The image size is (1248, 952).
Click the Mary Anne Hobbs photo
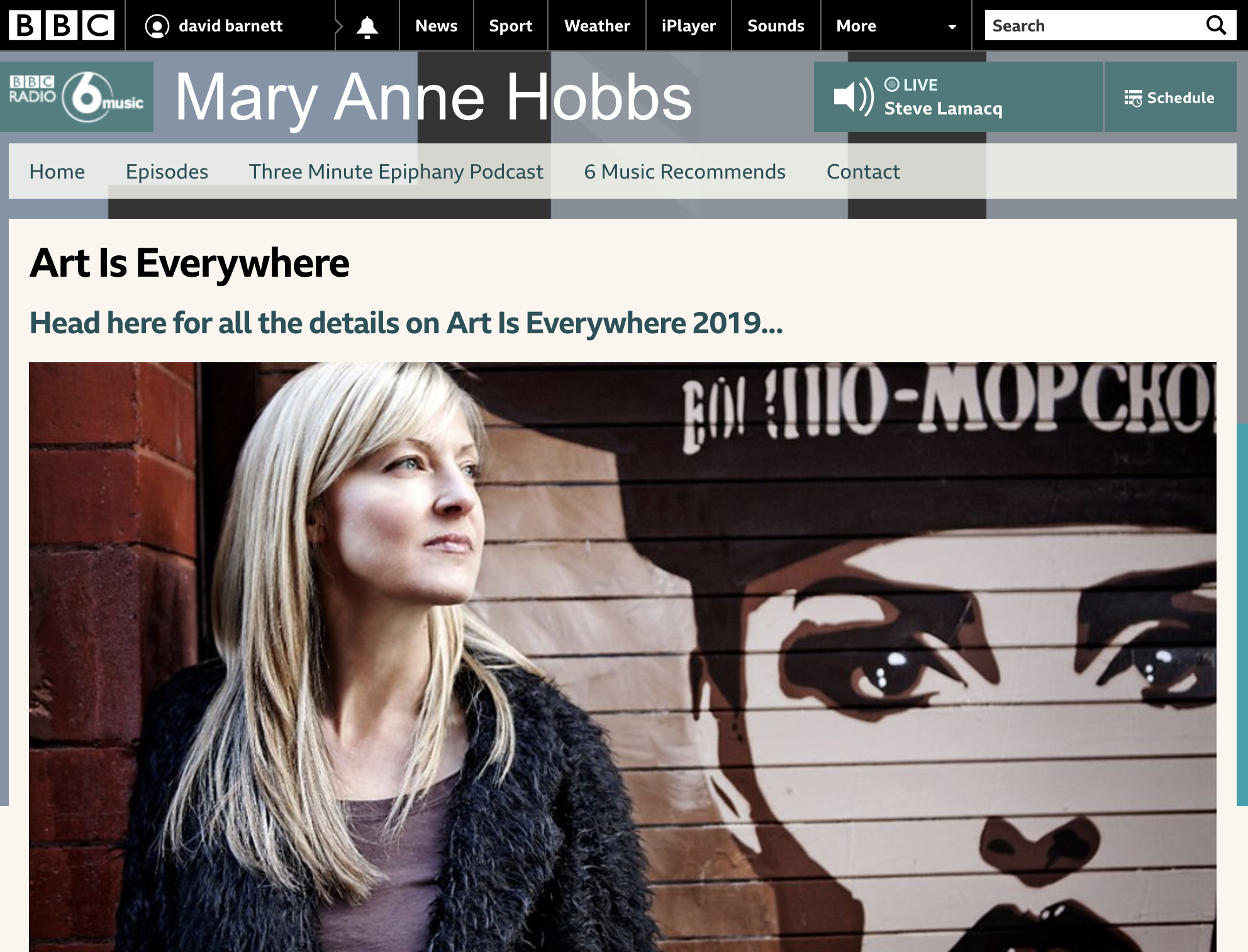(x=623, y=656)
